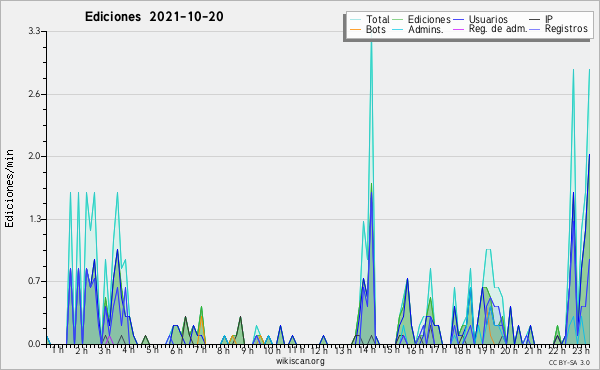Open the wikiscan.org link below chart
This screenshot has width=600, height=370.
[300, 361]
